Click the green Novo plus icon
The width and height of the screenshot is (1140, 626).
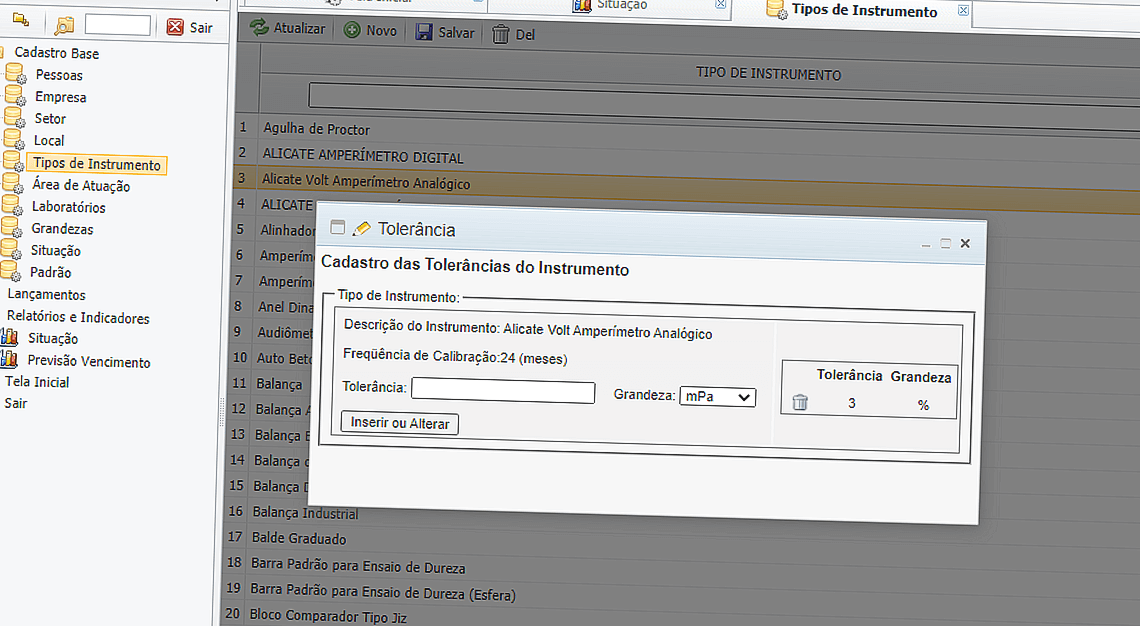point(352,31)
